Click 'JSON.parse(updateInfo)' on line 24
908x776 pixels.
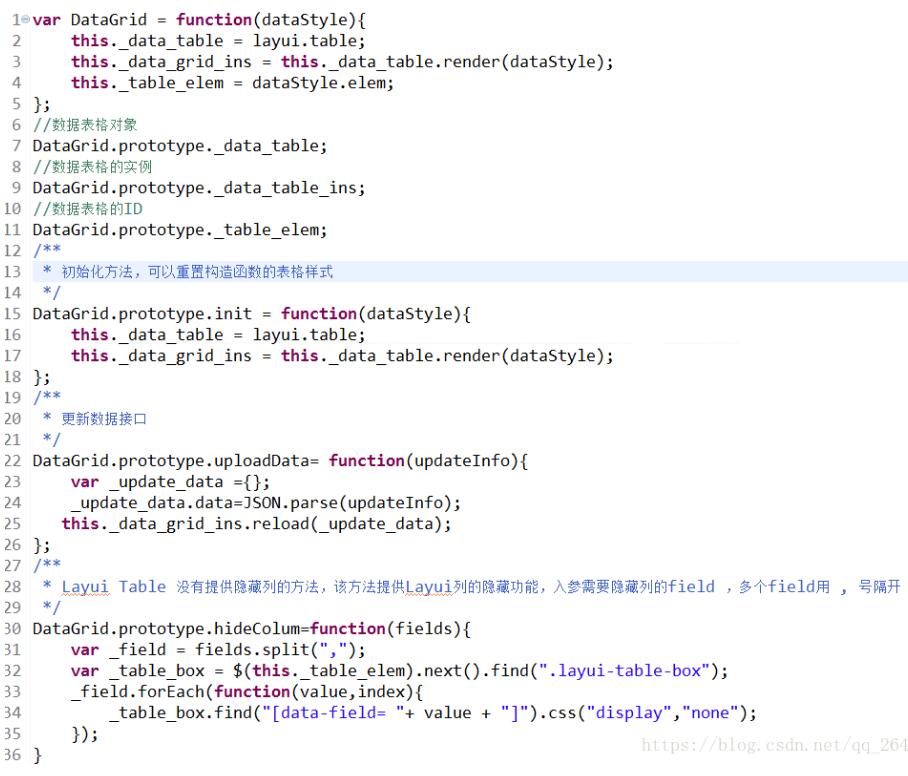pos(347,503)
